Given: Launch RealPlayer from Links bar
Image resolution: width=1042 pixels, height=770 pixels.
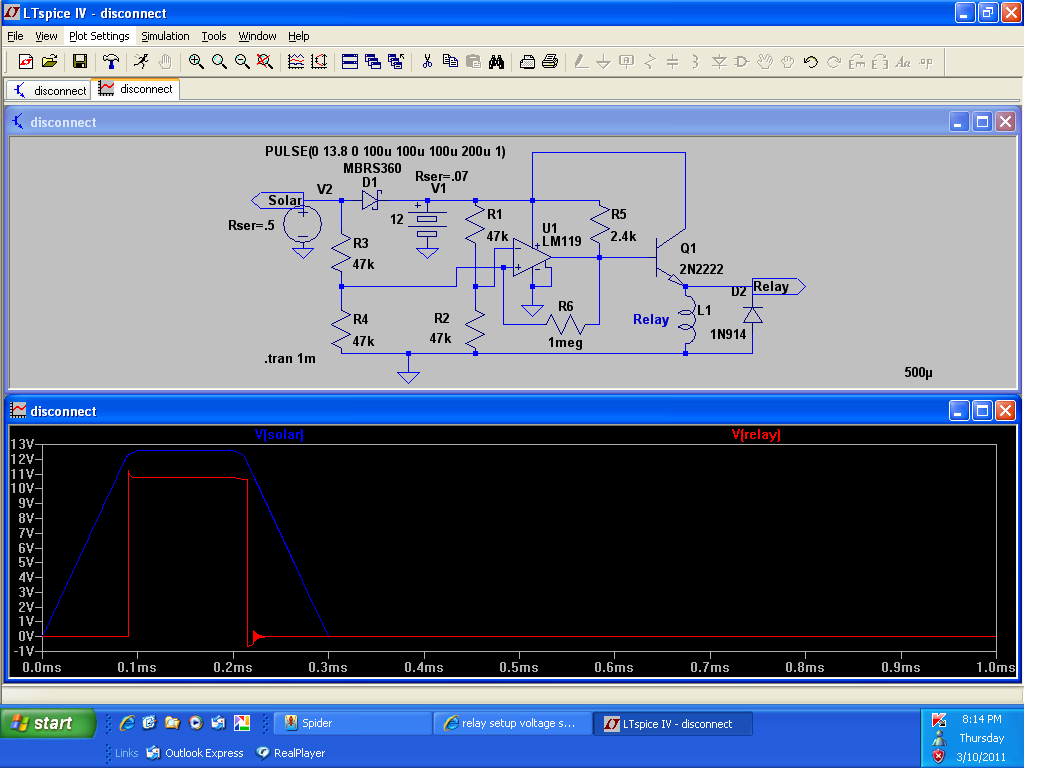Looking at the screenshot, I should pos(291,753).
